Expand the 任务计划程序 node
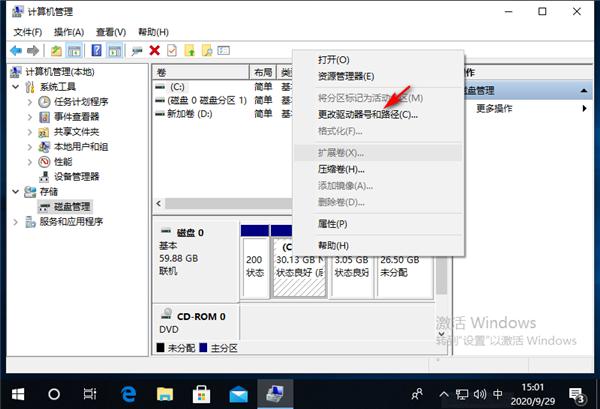The width and height of the screenshot is (600, 409). [x=30, y=102]
